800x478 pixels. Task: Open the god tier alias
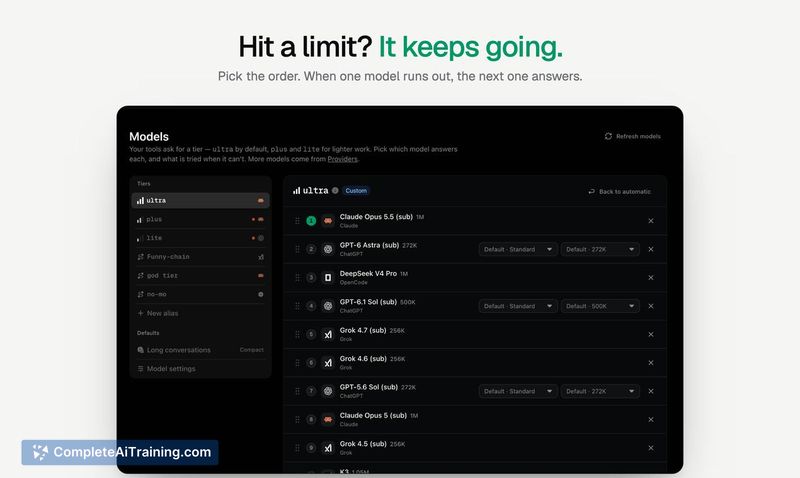(201, 275)
